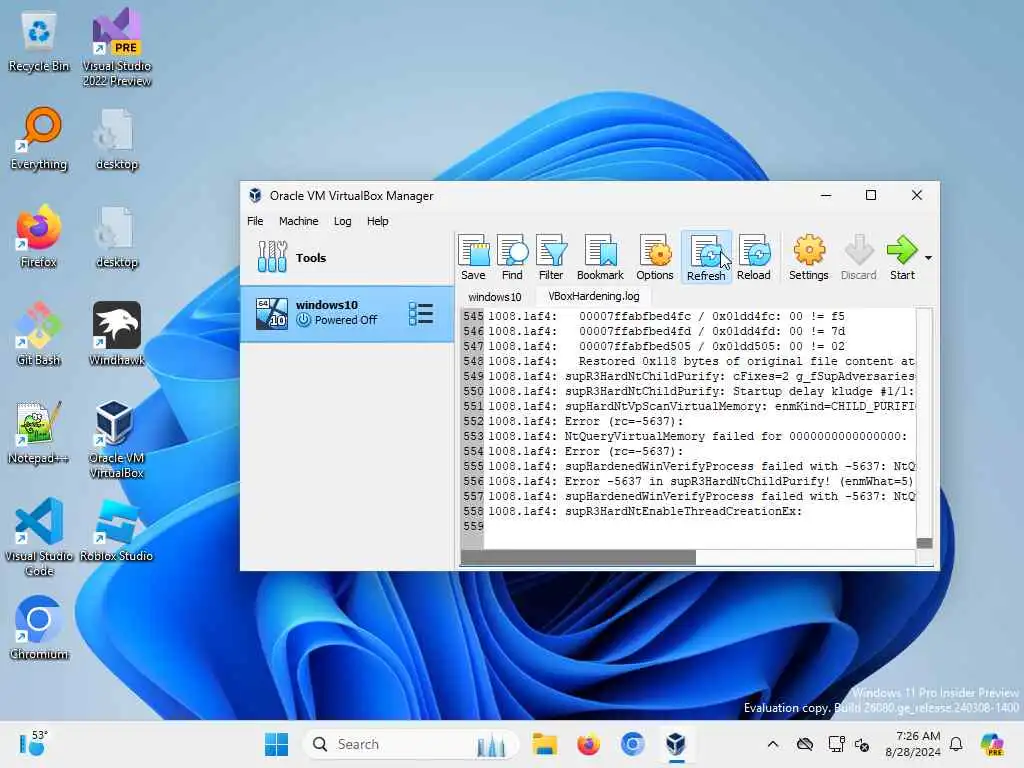This screenshot has height=768, width=1024.
Task: Open the Help menu
Action: point(377,221)
